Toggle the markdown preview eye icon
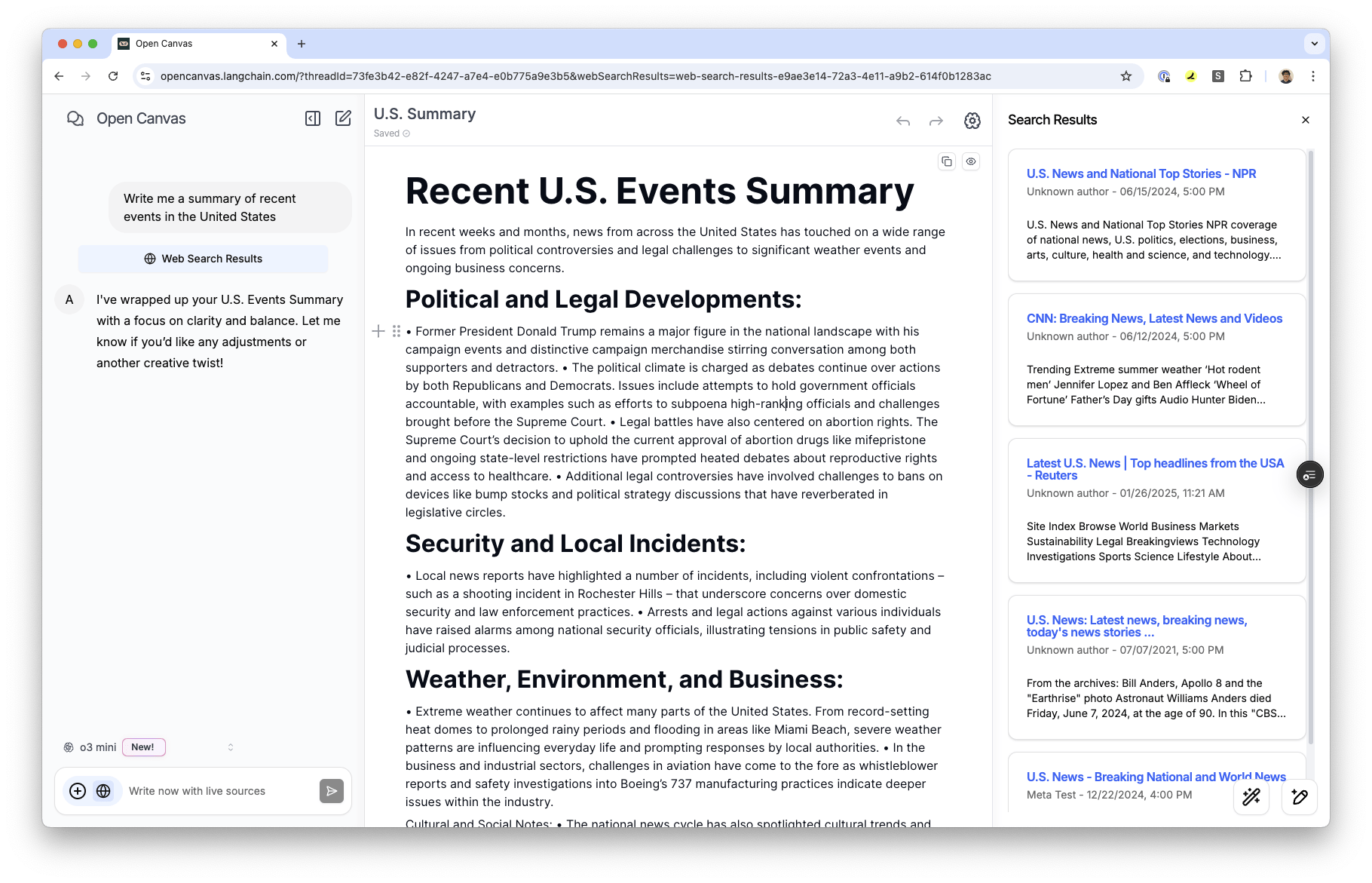 971,161
